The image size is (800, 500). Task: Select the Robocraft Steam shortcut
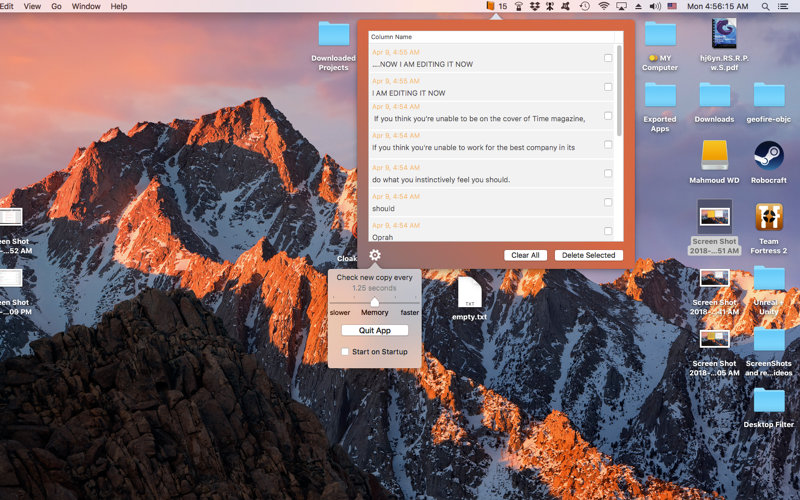click(769, 156)
